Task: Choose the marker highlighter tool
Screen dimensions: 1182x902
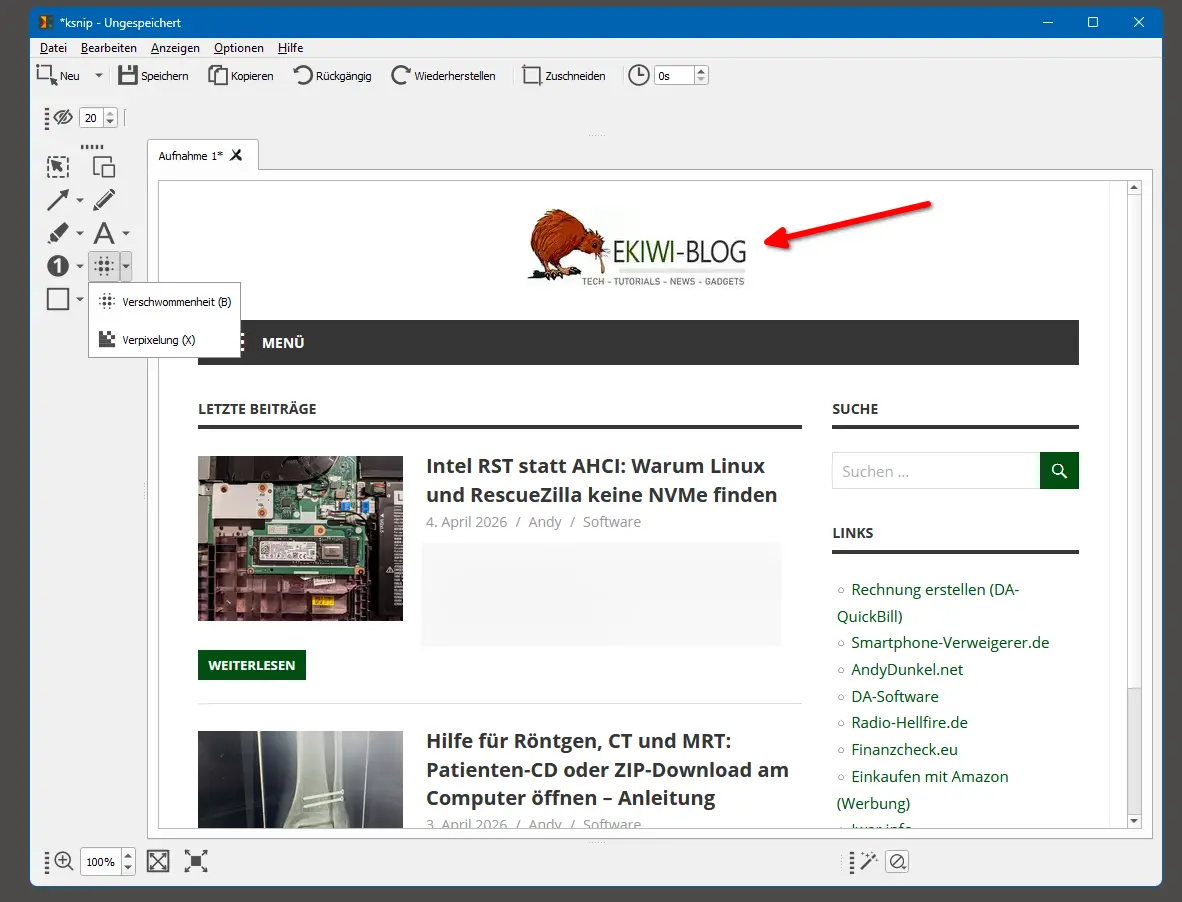Action: click(59, 234)
